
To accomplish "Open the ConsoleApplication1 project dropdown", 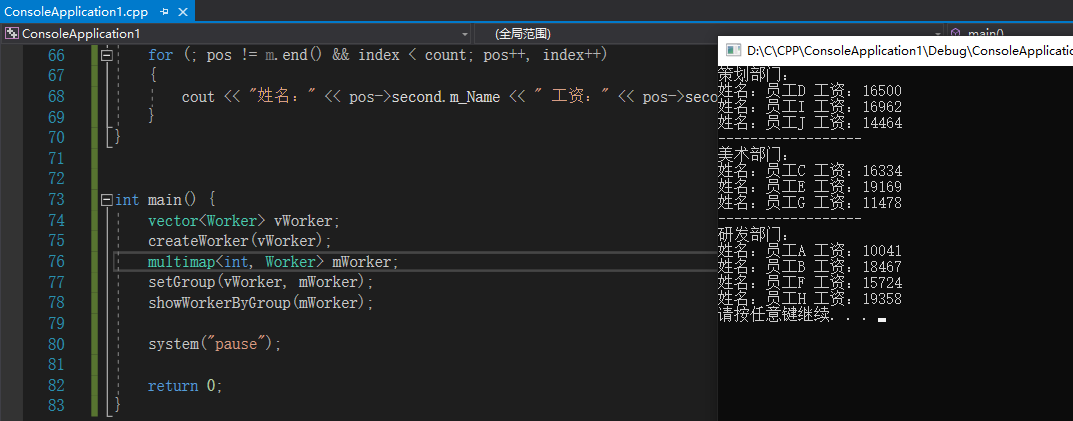I will point(465,34).
